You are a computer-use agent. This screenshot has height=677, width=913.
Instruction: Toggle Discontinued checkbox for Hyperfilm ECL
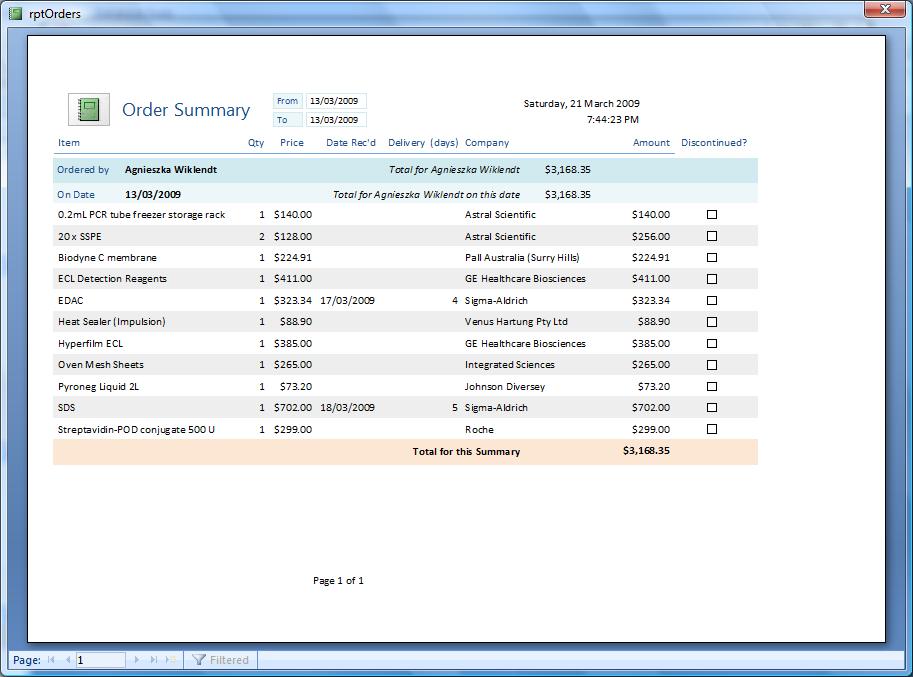coord(712,344)
